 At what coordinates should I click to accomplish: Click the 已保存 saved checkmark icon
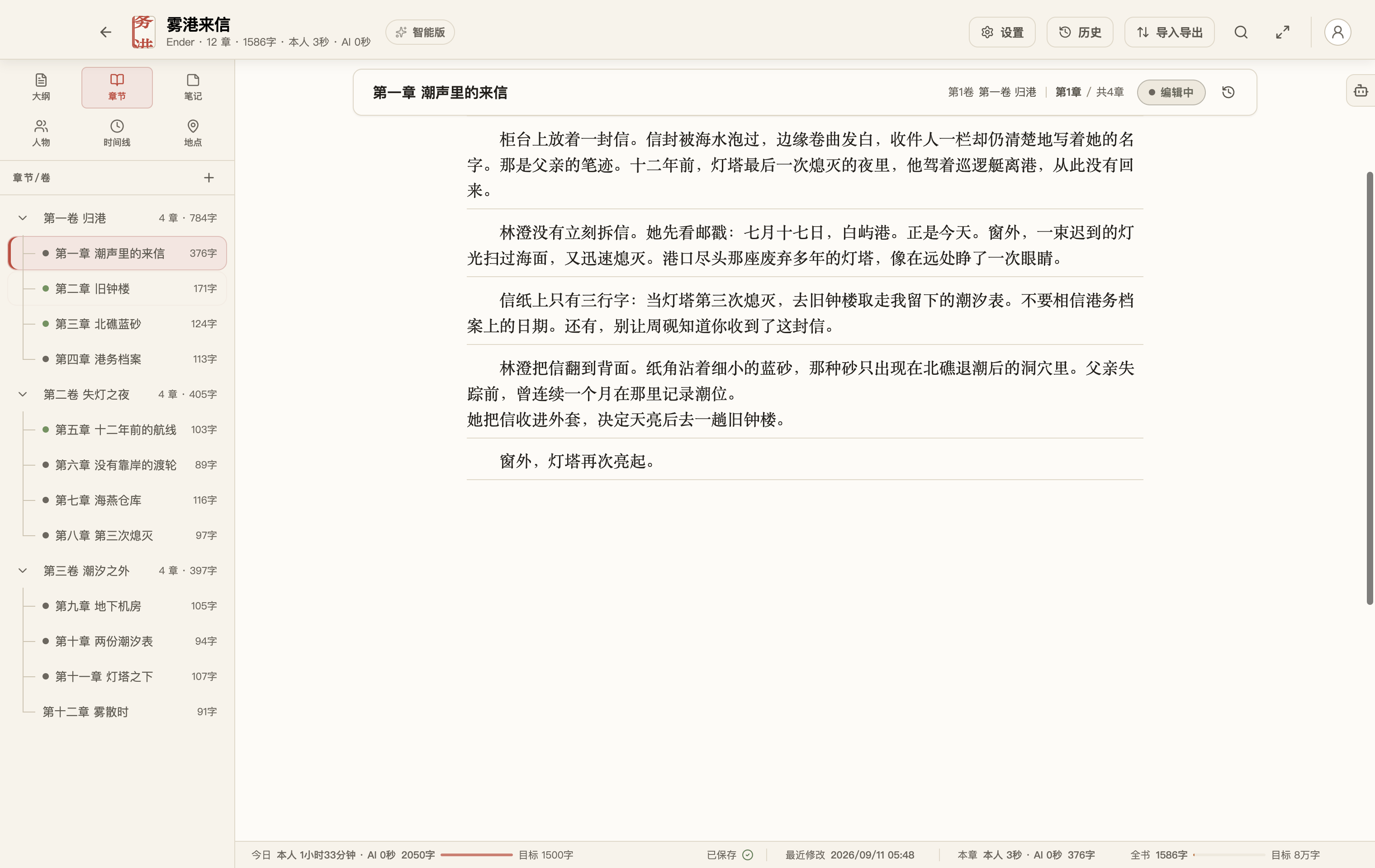pos(748,854)
